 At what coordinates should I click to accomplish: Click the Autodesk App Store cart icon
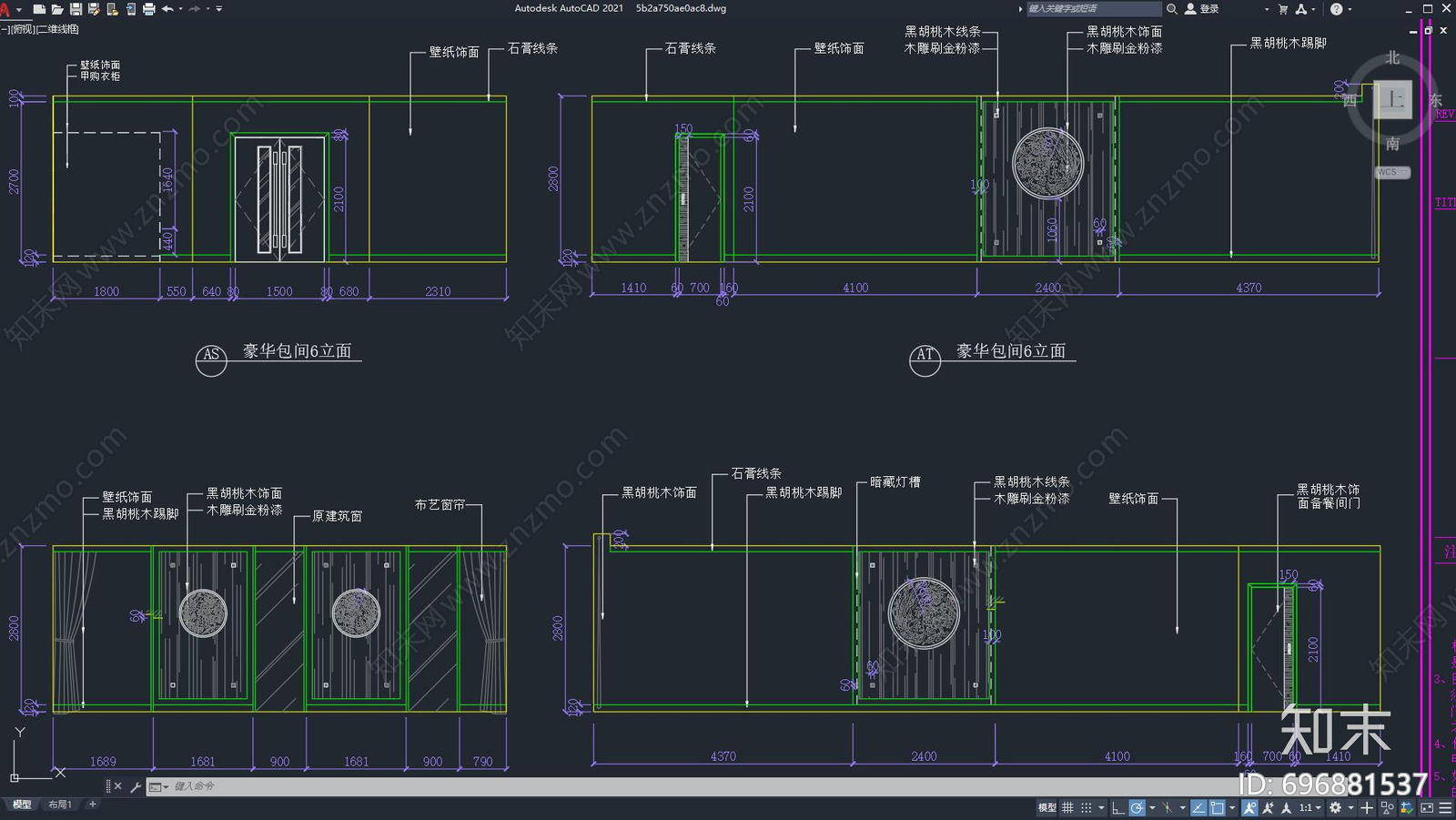coord(1283,9)
